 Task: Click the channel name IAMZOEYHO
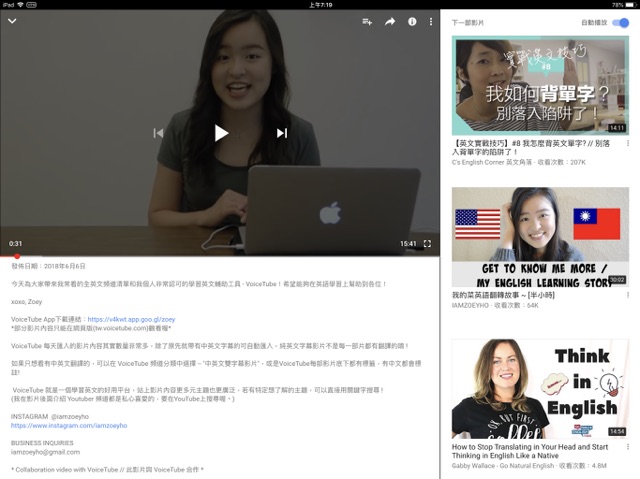coord(470,305)
